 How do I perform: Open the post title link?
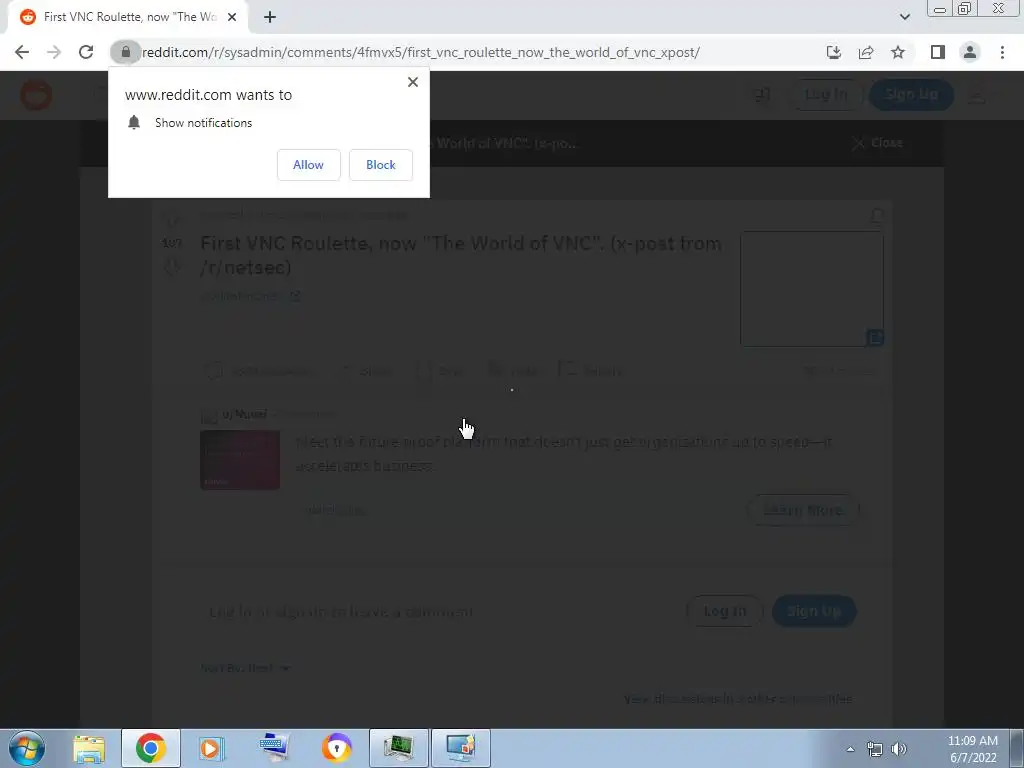tap(461, 255)
